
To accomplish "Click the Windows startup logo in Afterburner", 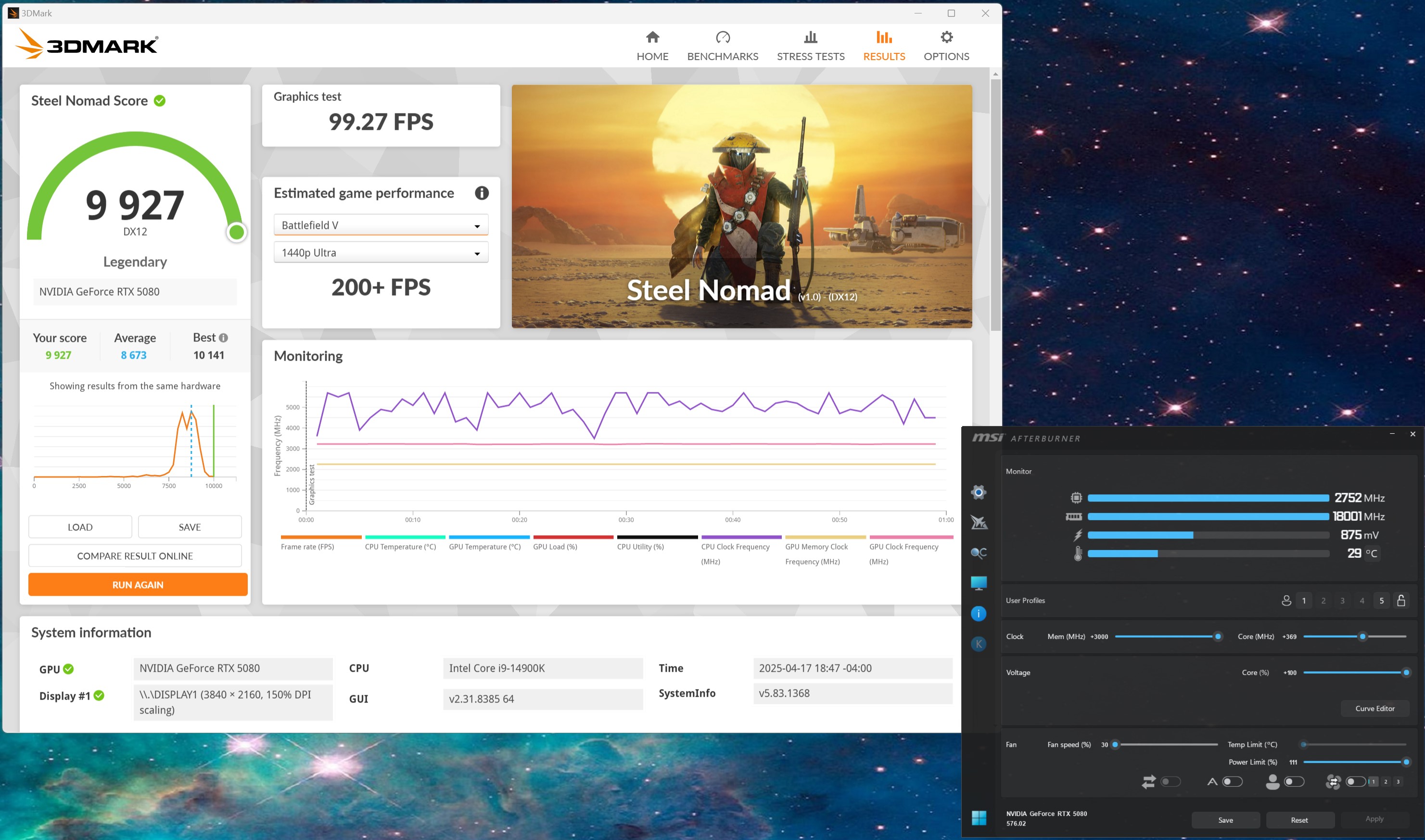I will point(979,817).
